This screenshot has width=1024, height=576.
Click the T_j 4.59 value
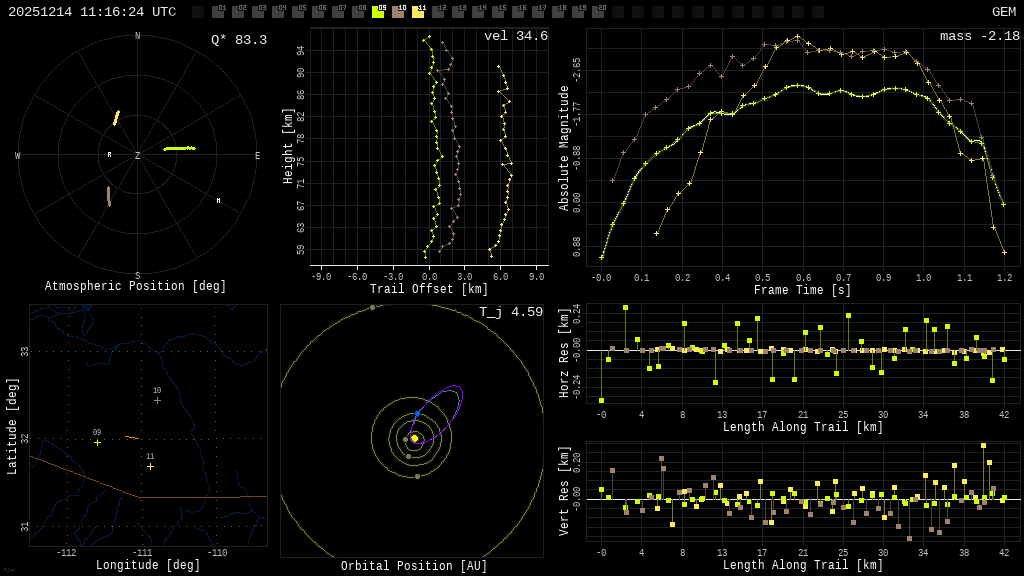(510, 312)
